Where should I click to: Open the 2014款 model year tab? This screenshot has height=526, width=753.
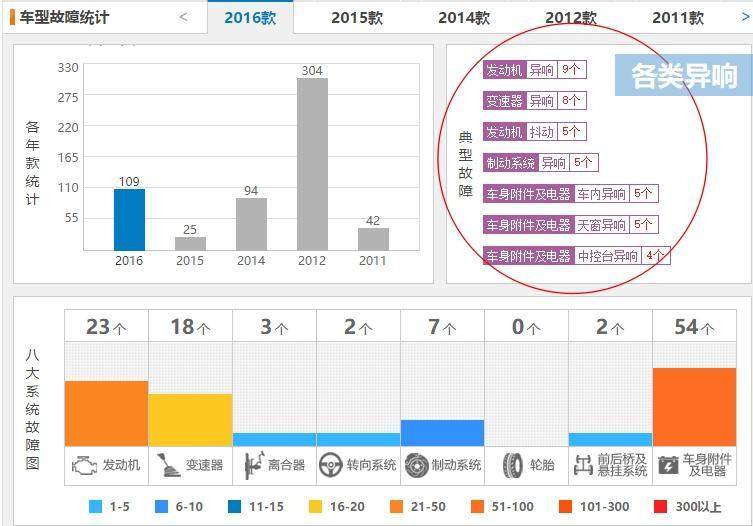(x=464, y=18)
